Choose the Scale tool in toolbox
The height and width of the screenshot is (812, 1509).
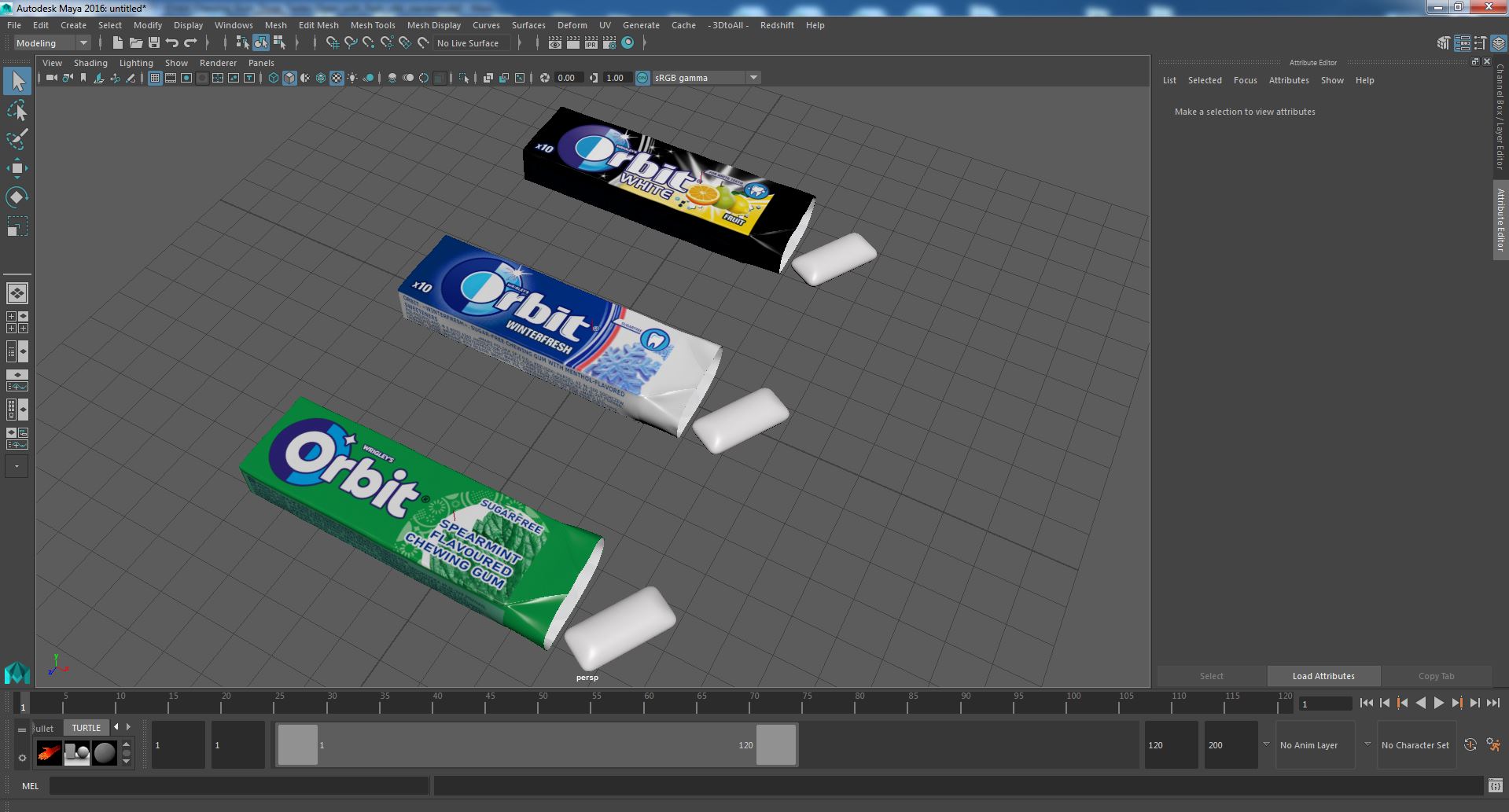pyautogui.click(x=17, y=226)
